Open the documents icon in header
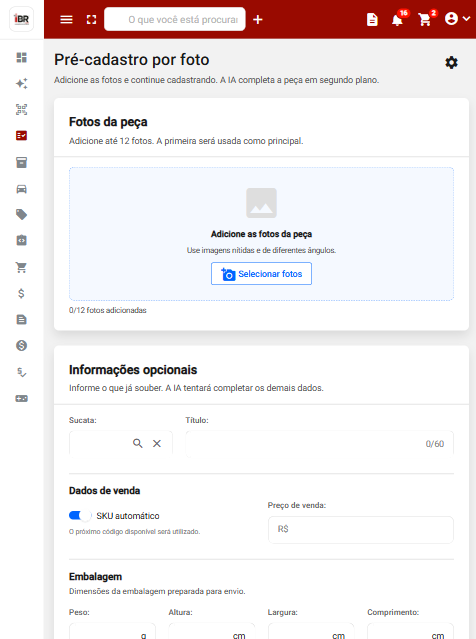The height and width of the screenshot is (639, 476). (x=372, y=19)
